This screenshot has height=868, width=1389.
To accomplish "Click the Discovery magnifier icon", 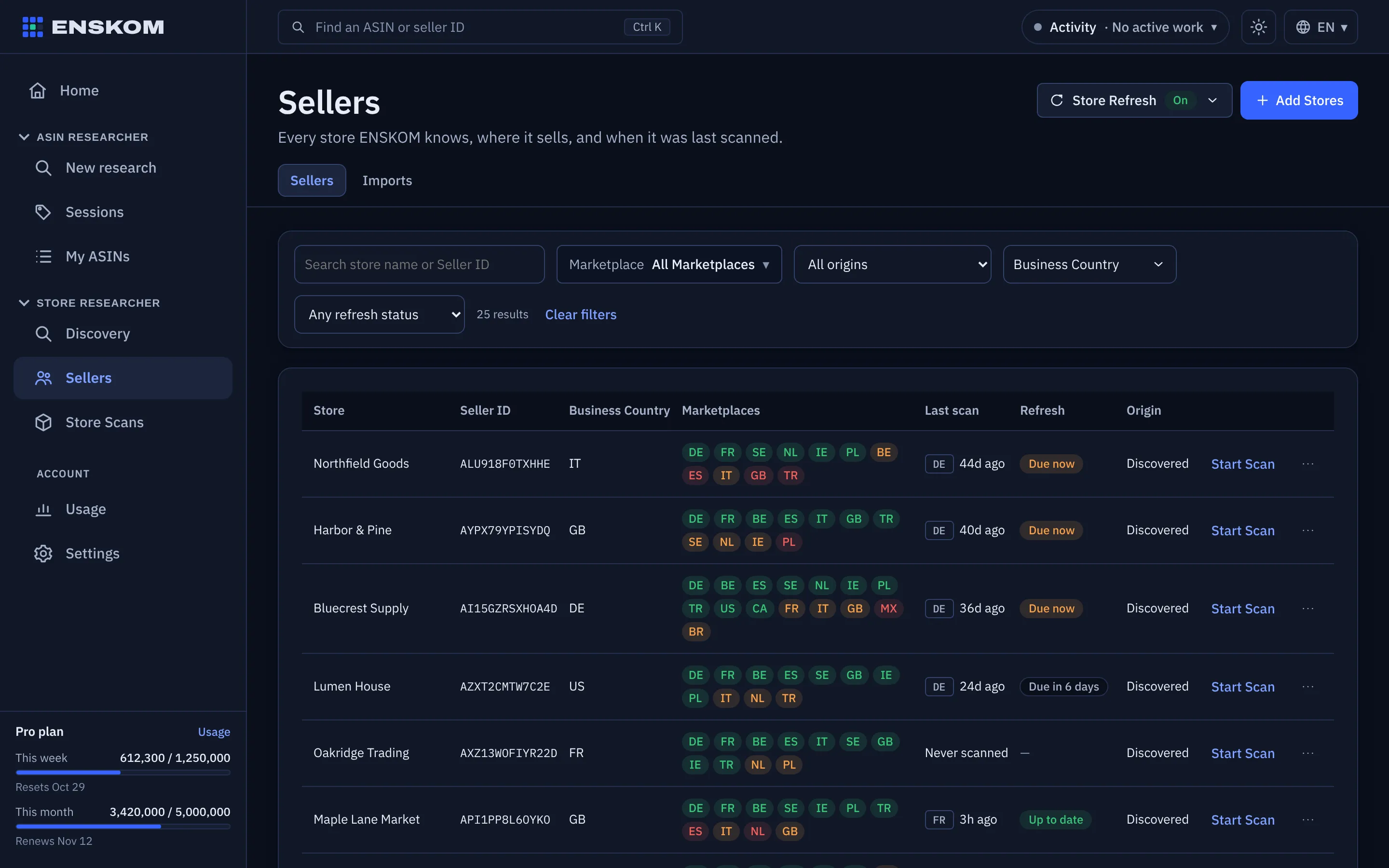I will (x=43, y=334).
